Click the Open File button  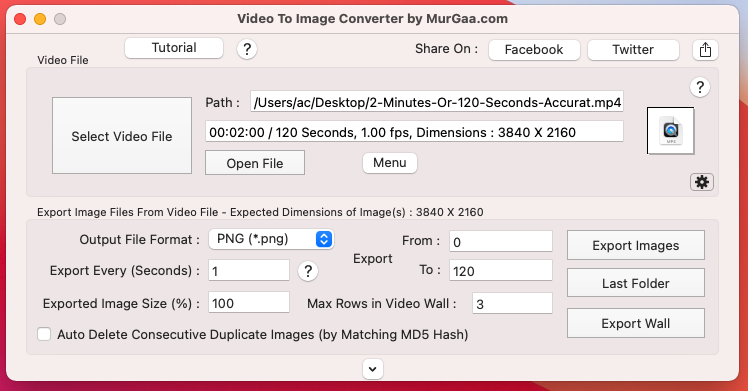point(255,163)
